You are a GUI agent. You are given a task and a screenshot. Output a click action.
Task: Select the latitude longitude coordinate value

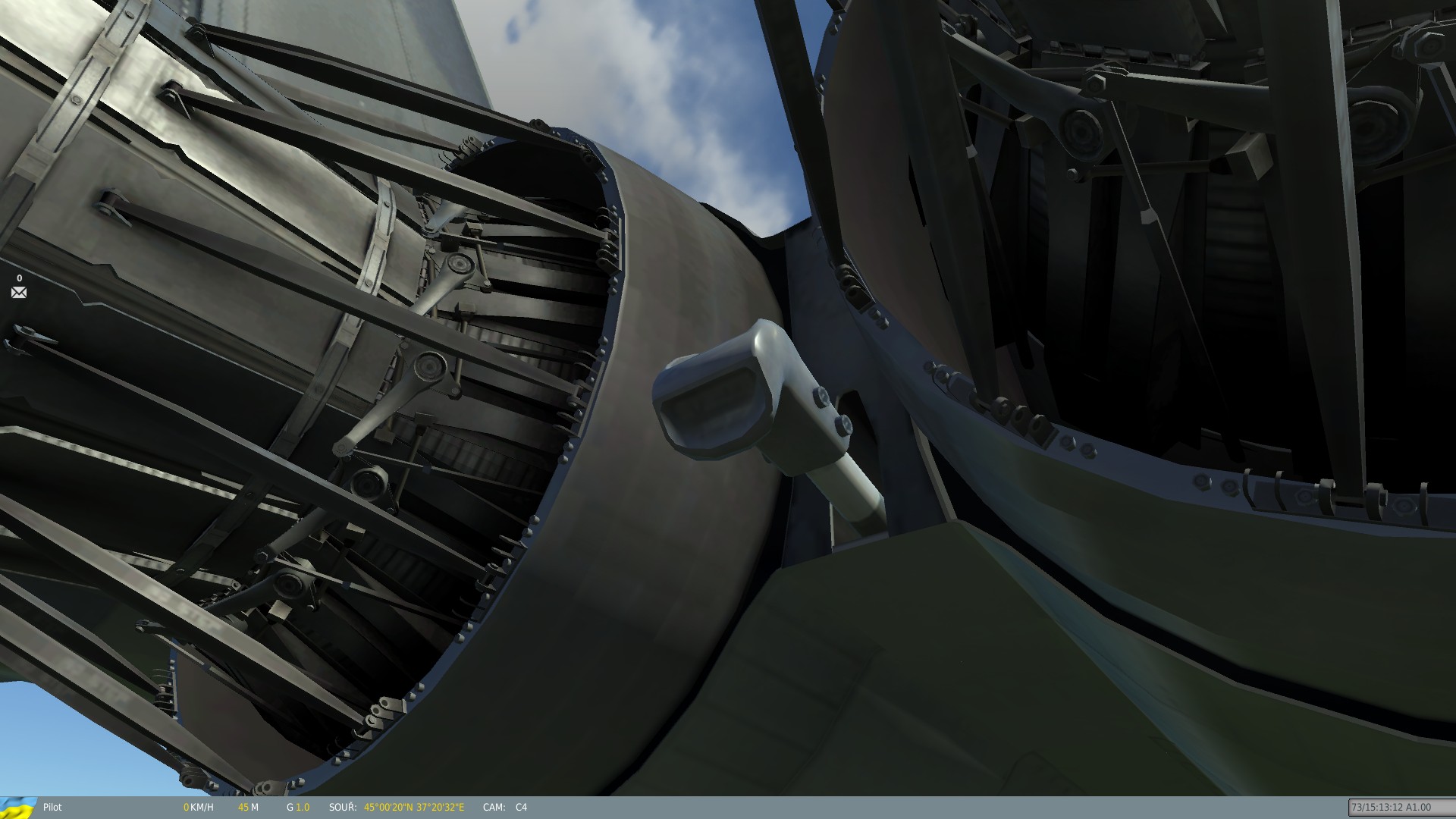coord(414,808)
